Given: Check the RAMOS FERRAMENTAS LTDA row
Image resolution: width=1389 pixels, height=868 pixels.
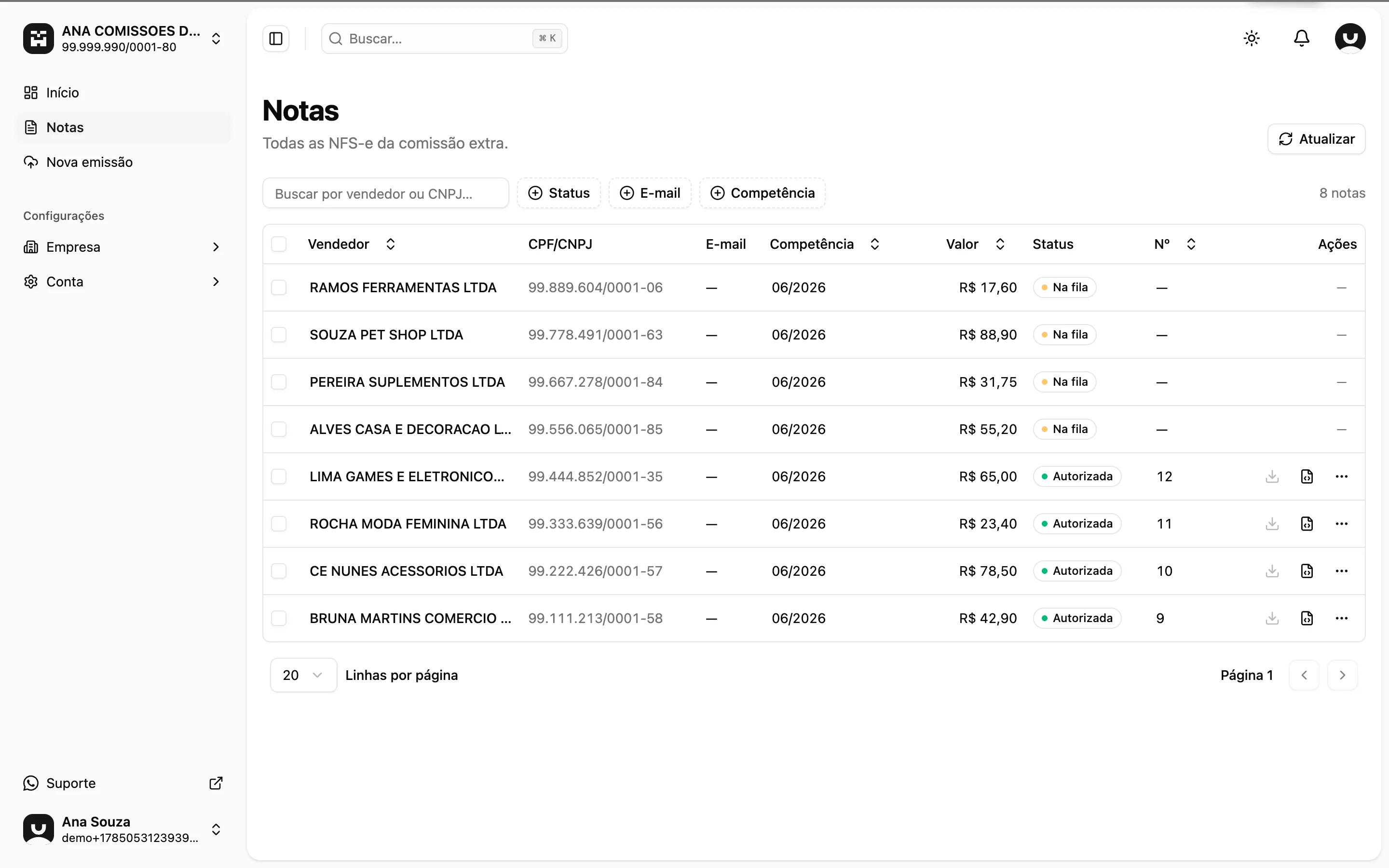Looking at the screenshot, I should 279,287.
